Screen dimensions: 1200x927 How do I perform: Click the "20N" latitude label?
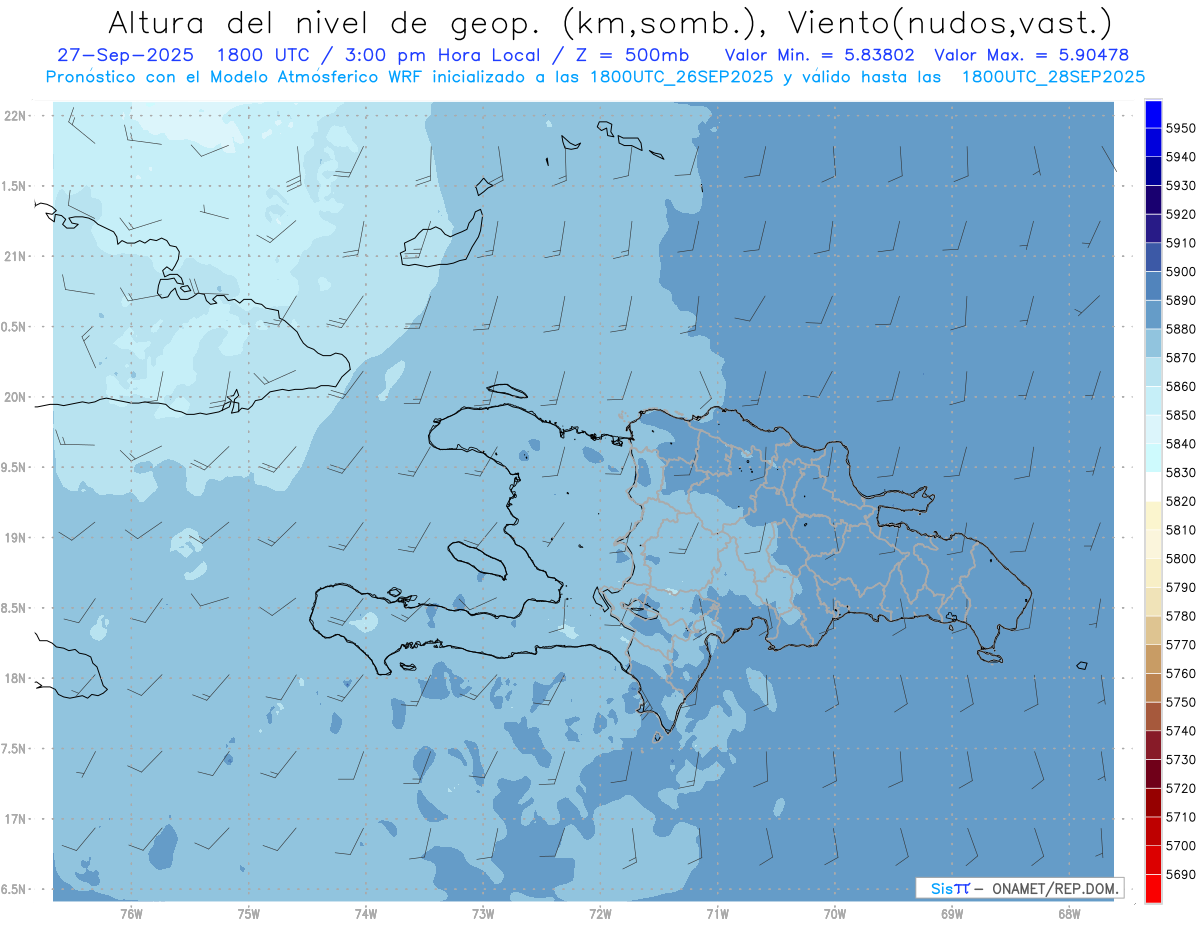(x=16, y=397)
